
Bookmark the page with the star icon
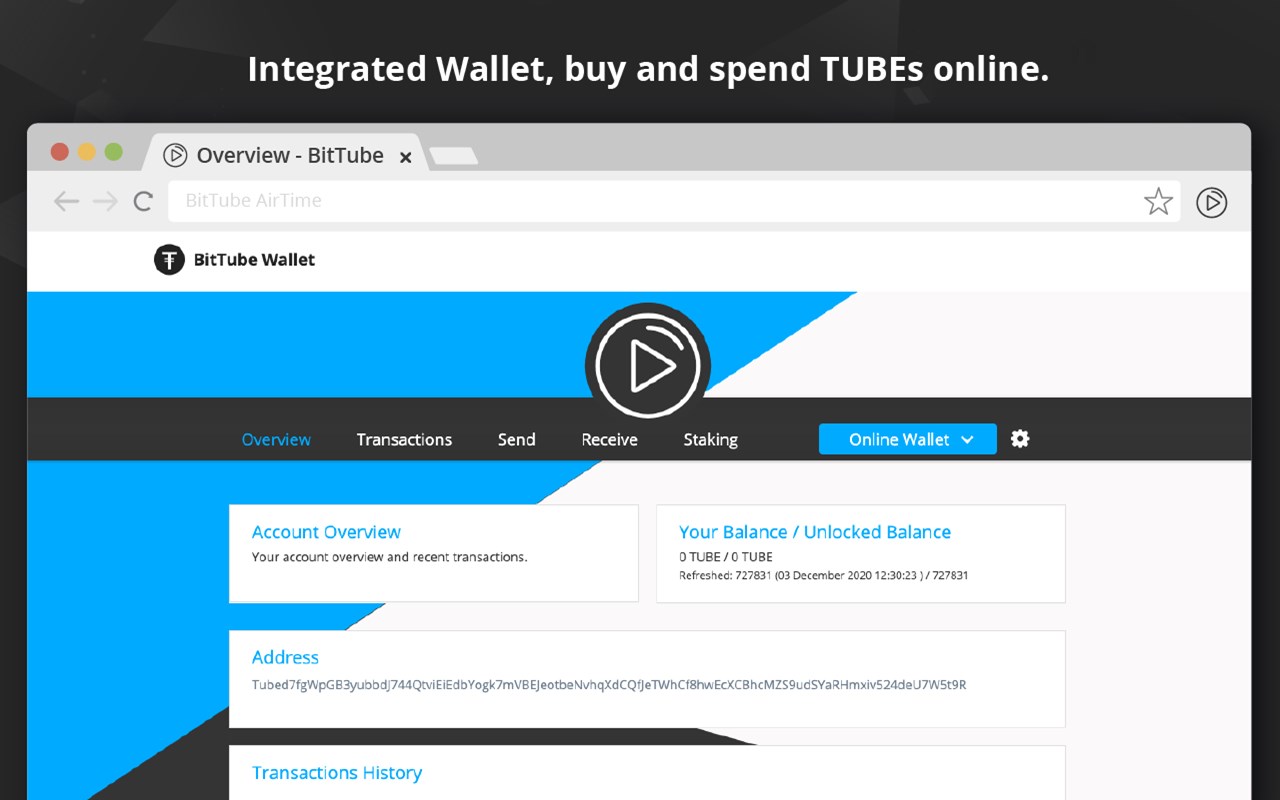1158,202
